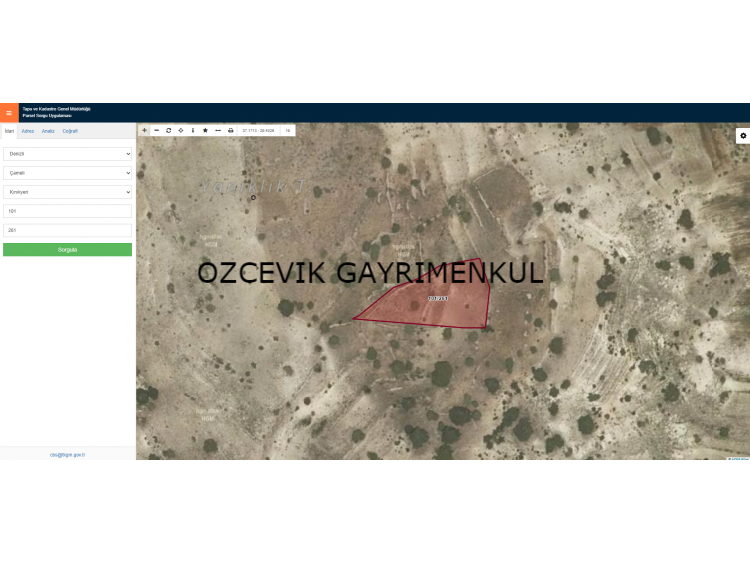
Task: Click the print map icon
Action: (230, 130)
